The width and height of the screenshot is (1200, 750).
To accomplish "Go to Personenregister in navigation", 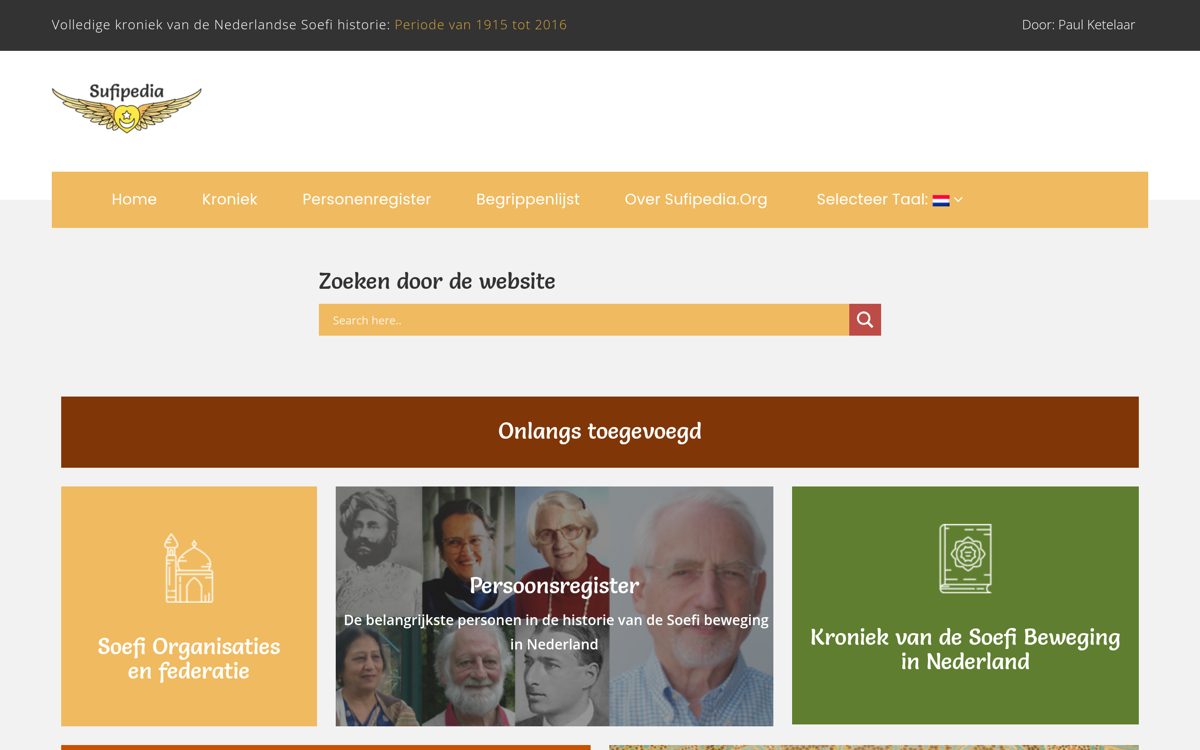I will [x=367, y=200].
